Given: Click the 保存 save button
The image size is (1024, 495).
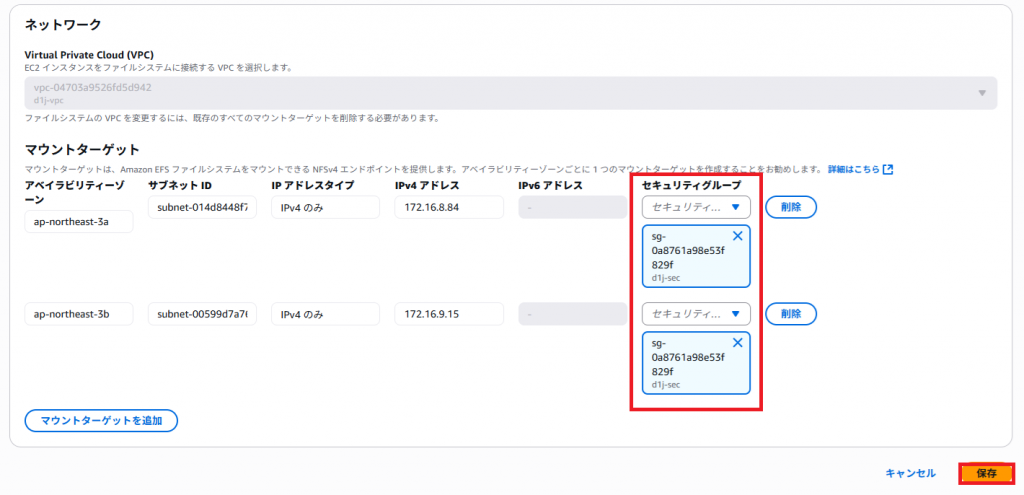Looking at the screenshot, I should click(x=985, y=473).
